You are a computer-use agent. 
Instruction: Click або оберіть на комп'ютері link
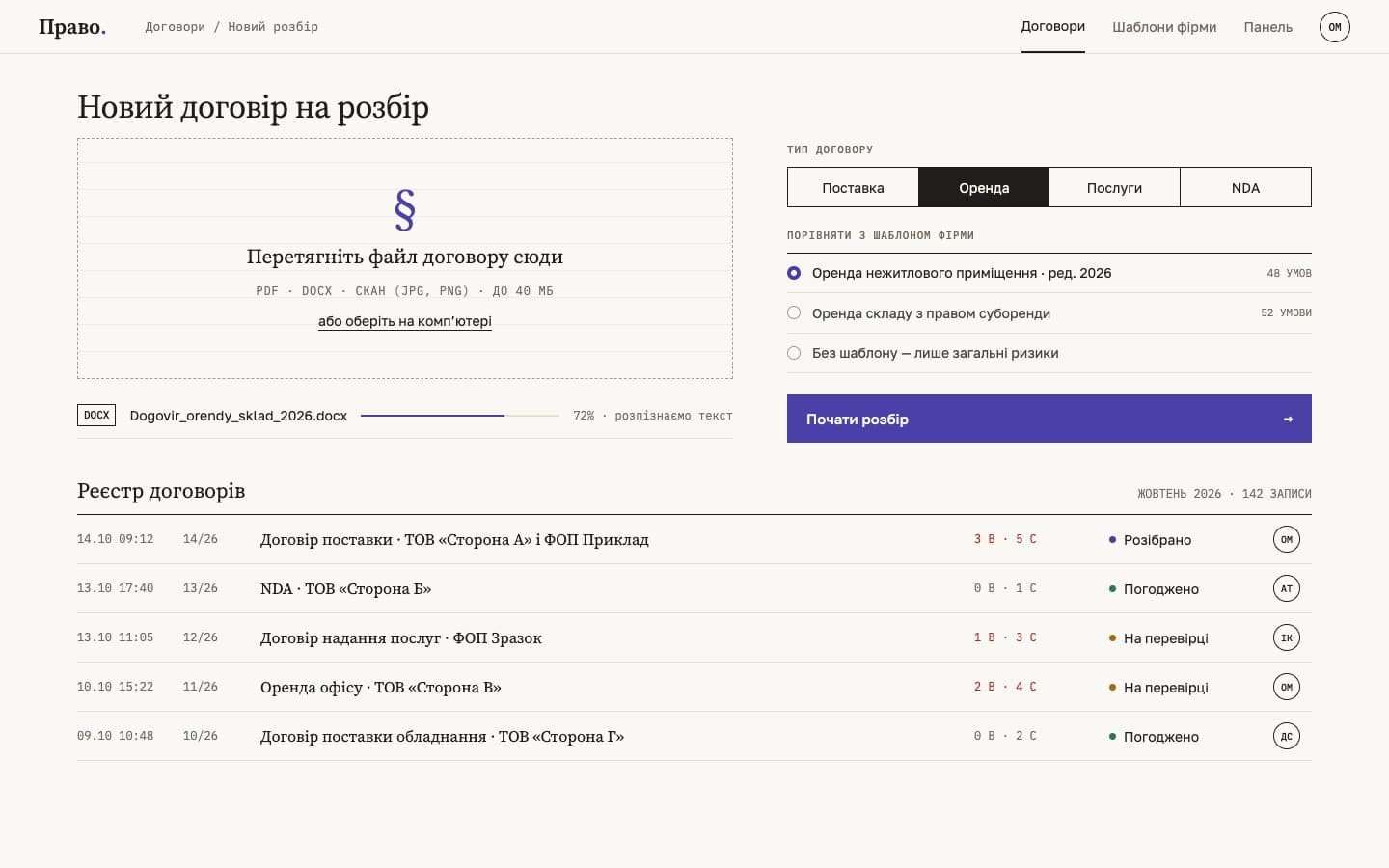pos(405,321)
